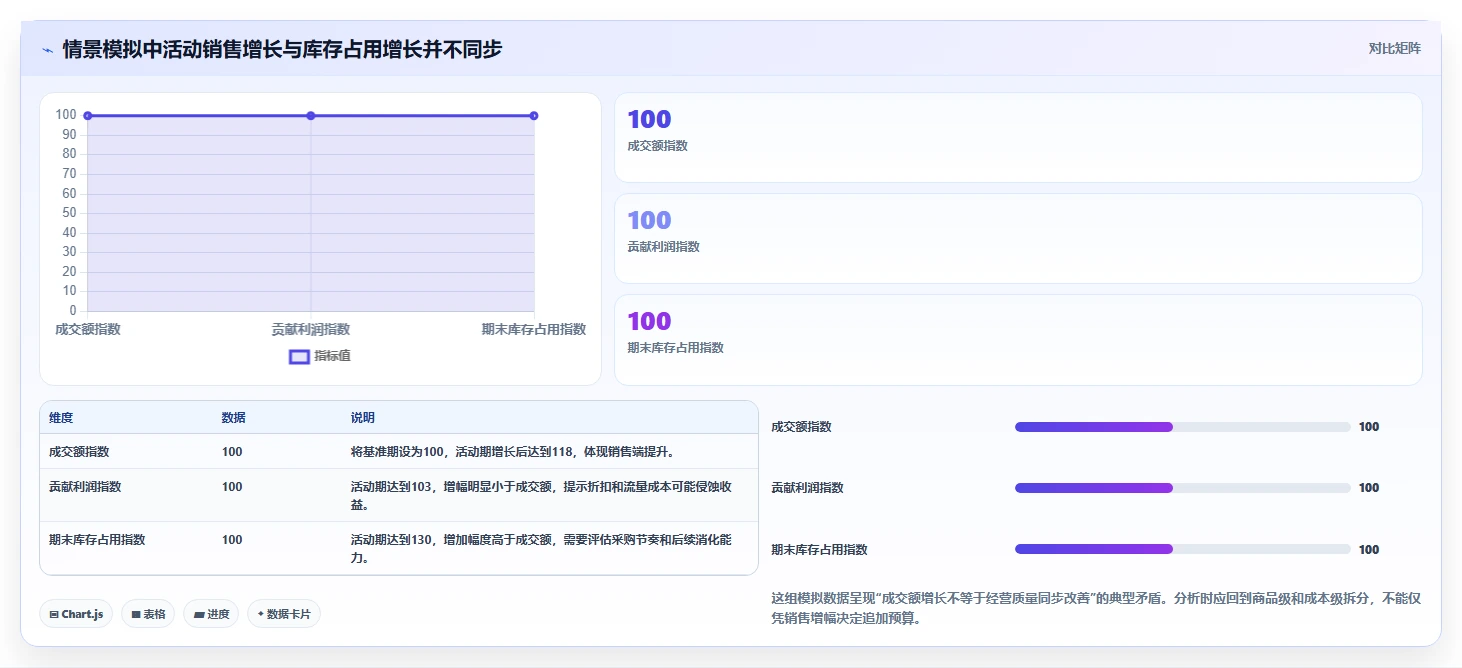Click the 期末库存占用指数 label beside its progress bar

tap(819, 550)
